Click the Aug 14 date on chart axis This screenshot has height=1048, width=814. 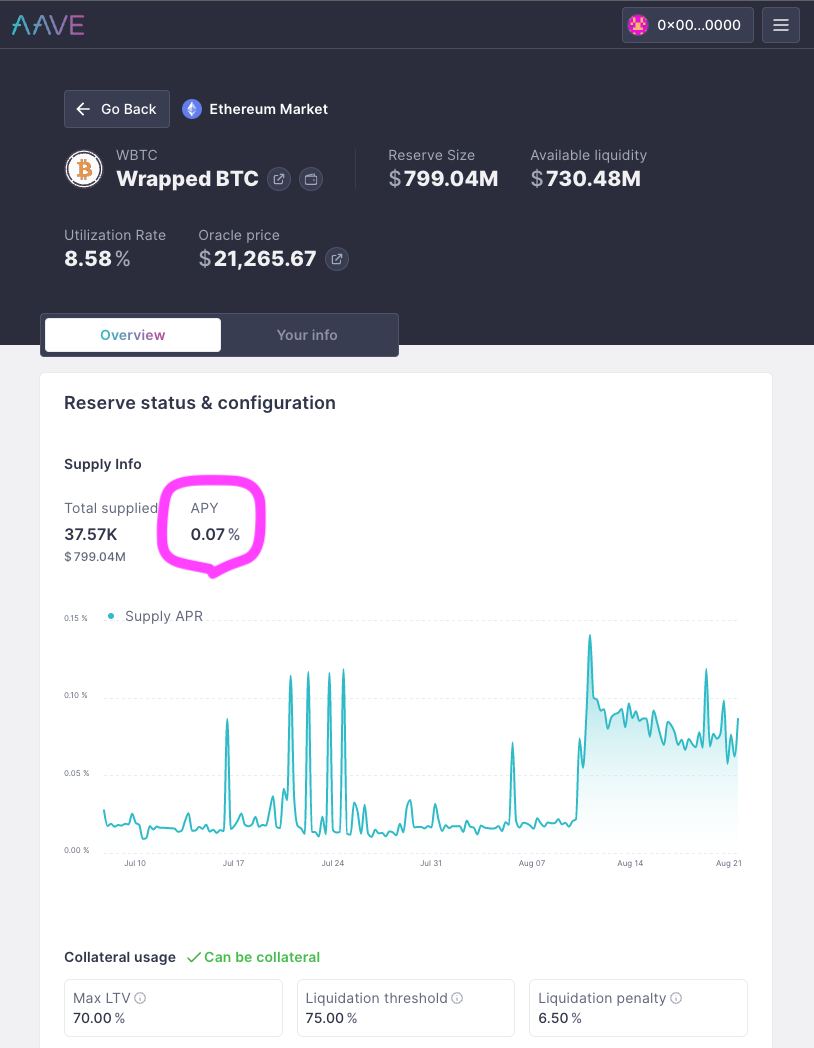630,864
